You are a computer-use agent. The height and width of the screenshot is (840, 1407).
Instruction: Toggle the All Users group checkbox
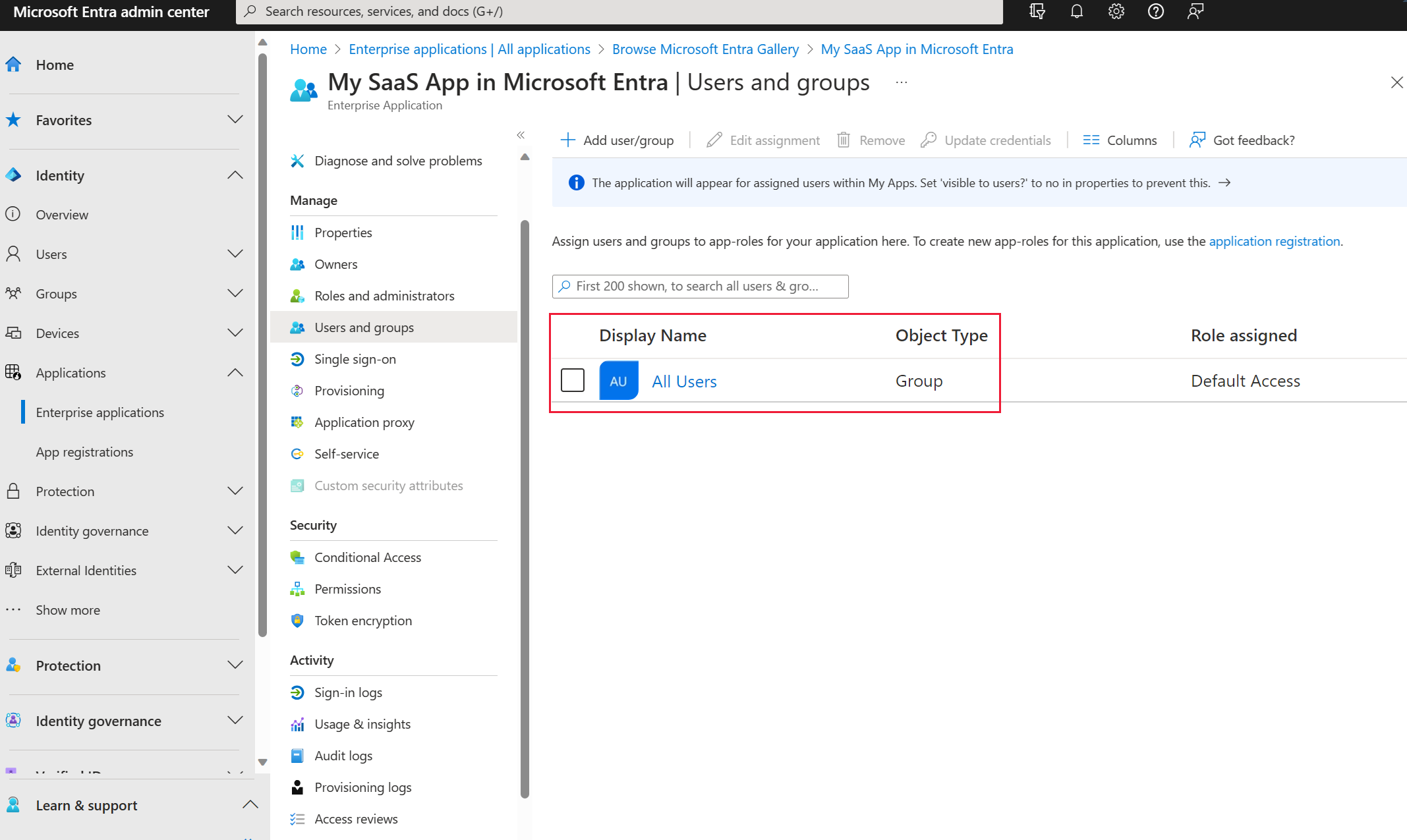pos(573,380)
